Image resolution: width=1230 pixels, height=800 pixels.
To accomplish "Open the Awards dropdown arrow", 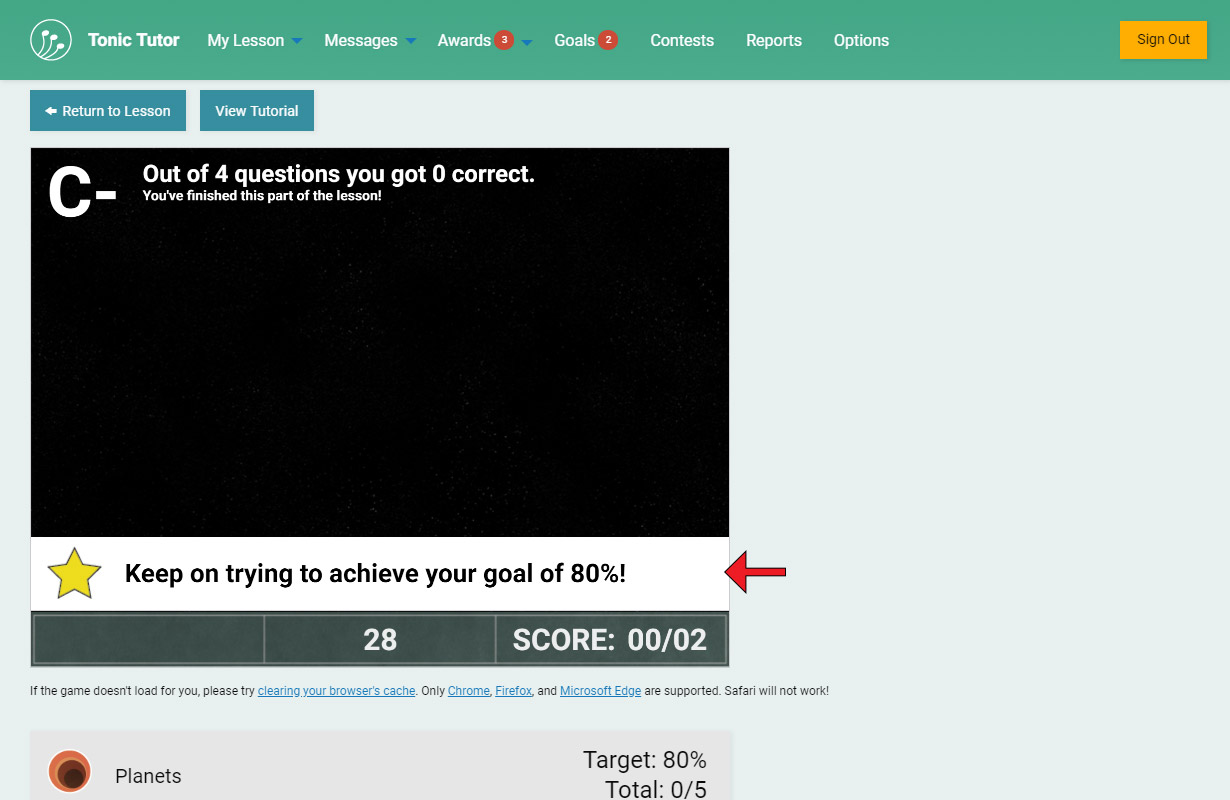I will click(527, 41).
